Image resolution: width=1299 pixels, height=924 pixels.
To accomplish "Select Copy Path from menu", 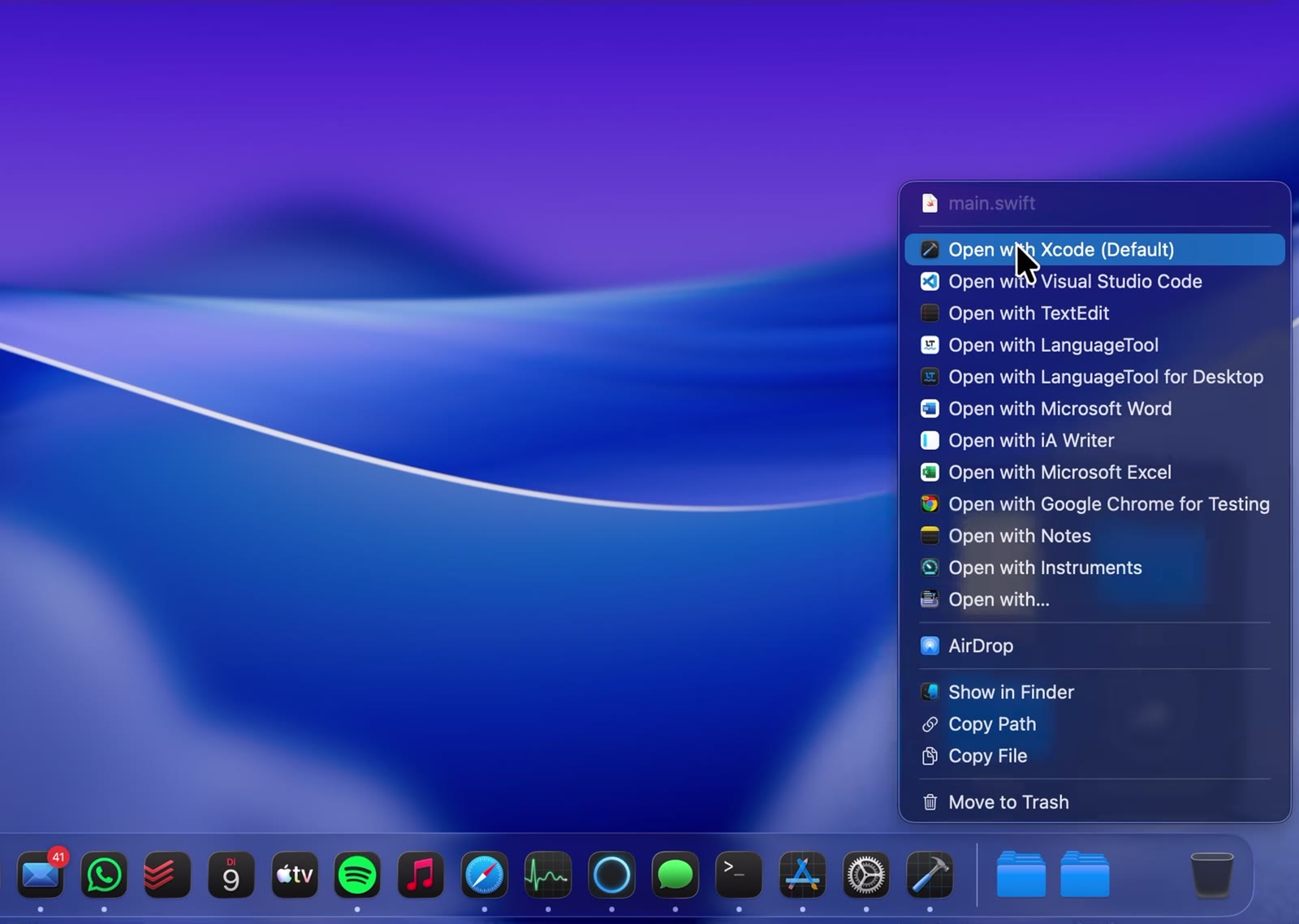I will coord(1094,723).
